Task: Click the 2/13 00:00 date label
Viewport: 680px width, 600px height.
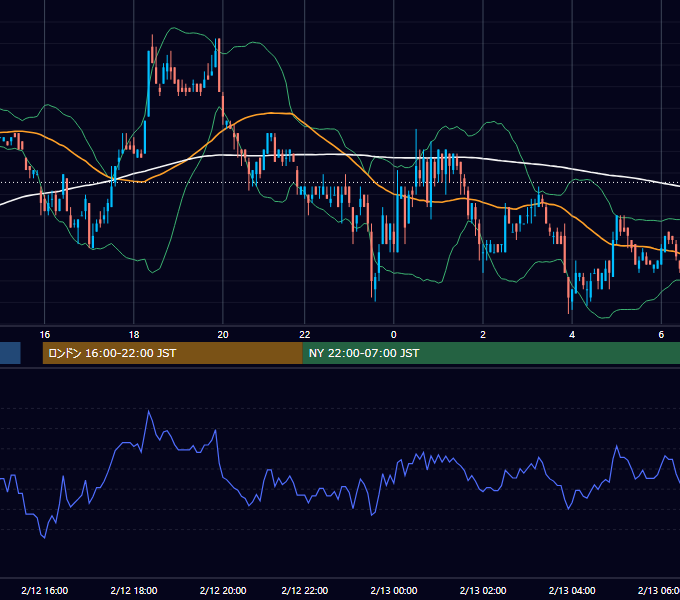Action: (394, 590)
